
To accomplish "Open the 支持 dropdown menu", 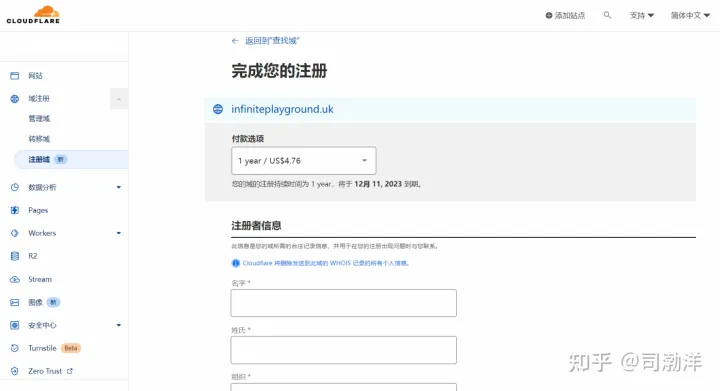I will pos(641,16).
